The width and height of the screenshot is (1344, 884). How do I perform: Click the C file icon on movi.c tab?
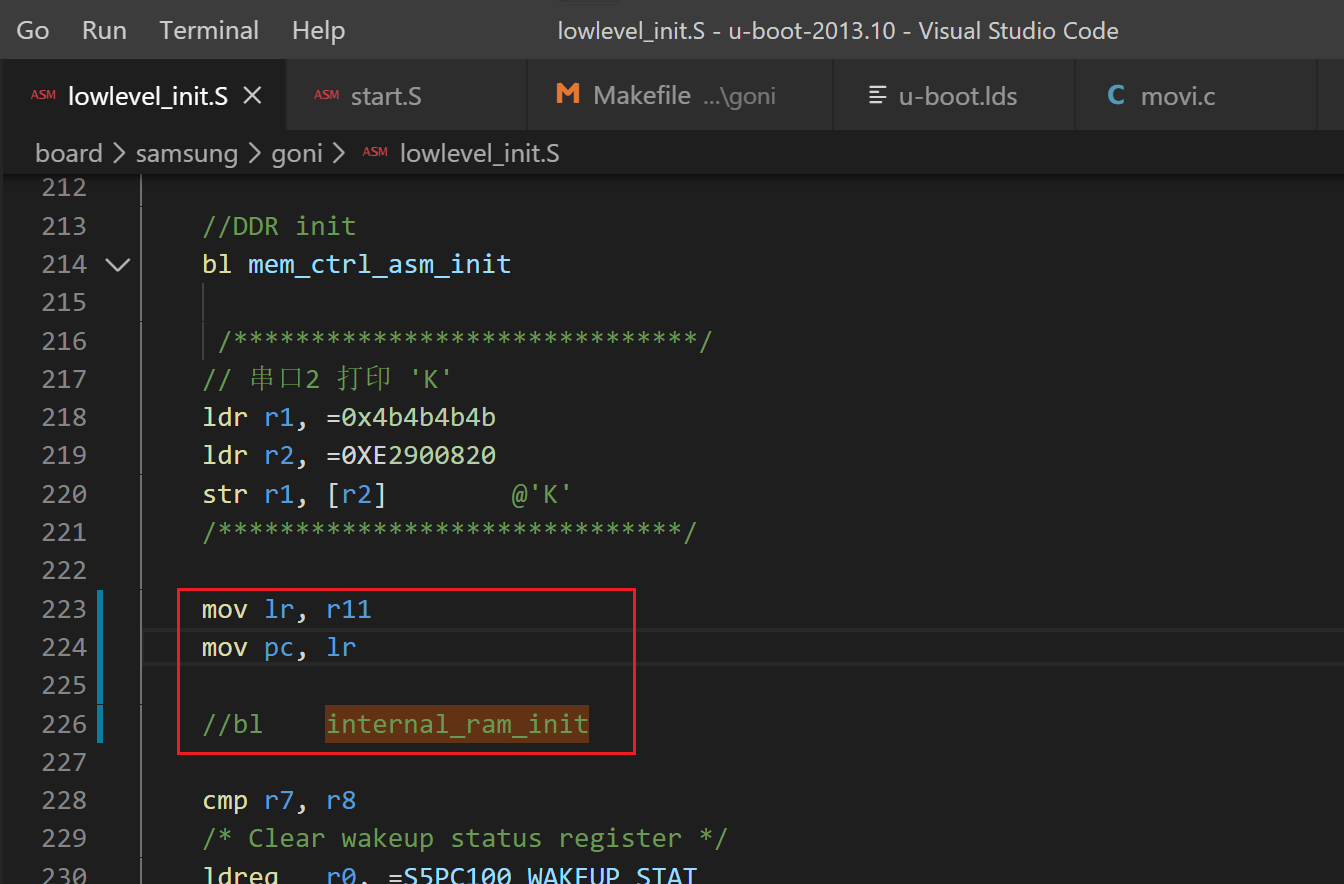tap(1117, 96)
